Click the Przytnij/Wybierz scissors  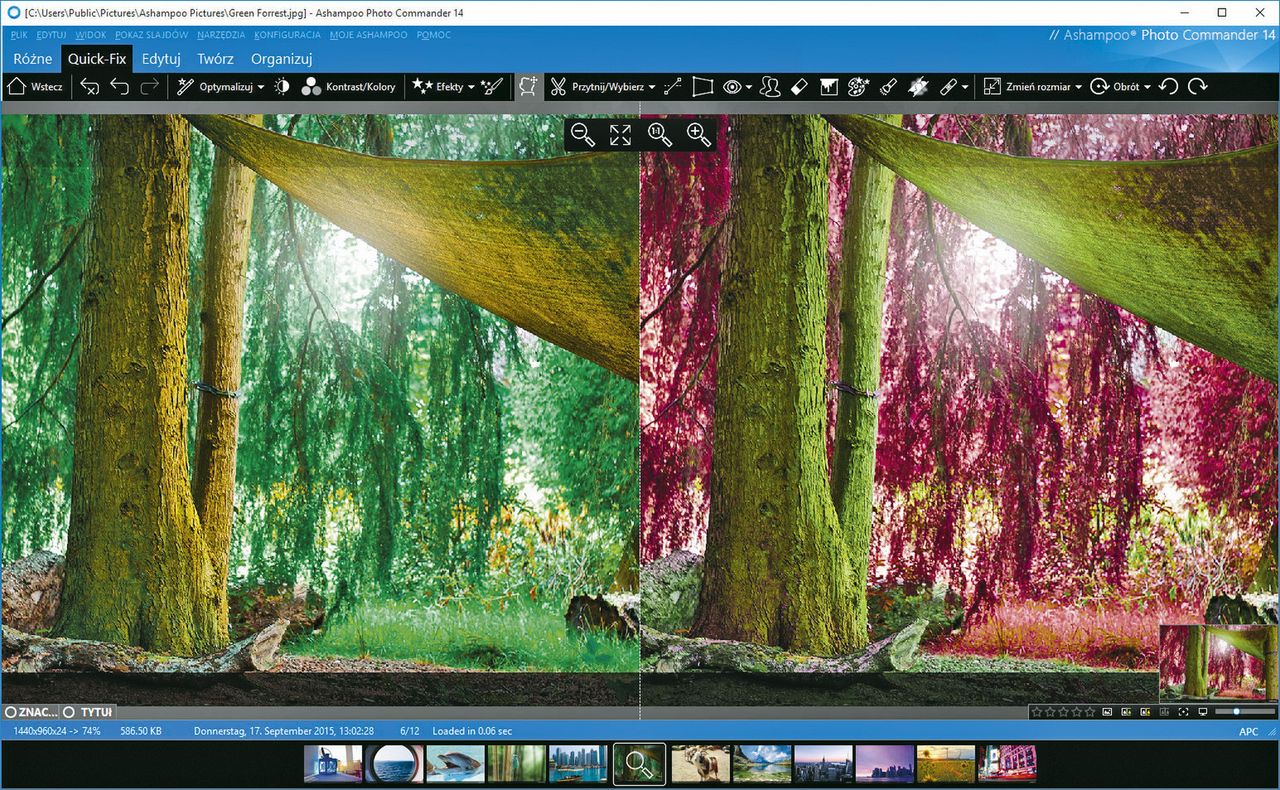[x=559, y=87]
